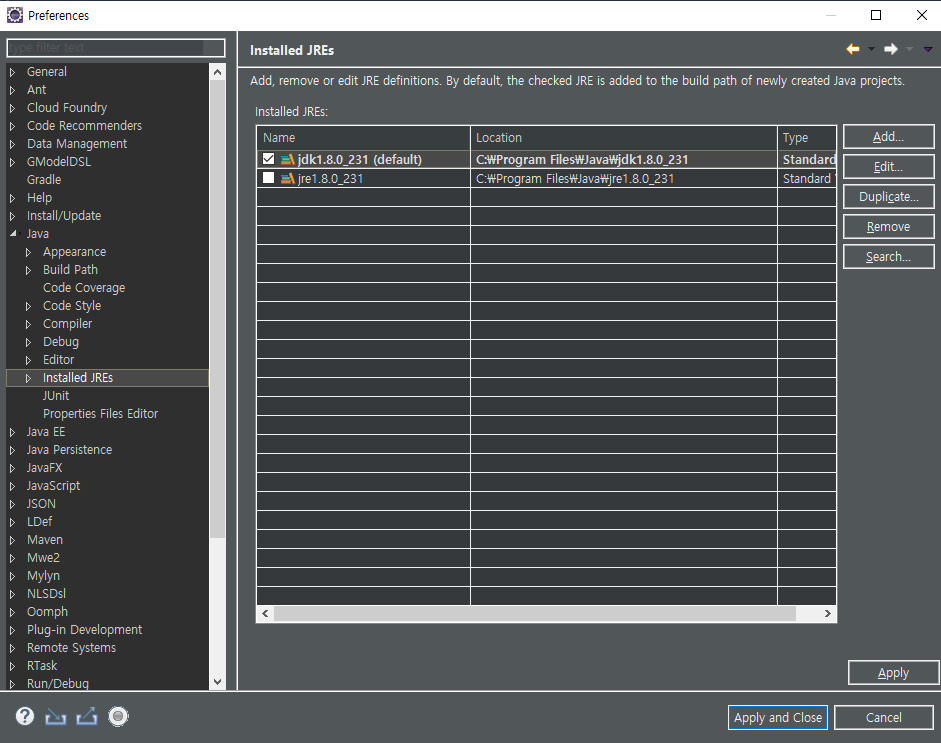Expand the Compiler node
Viewport: 941px width, 743px height.
[x=28, y=324]
